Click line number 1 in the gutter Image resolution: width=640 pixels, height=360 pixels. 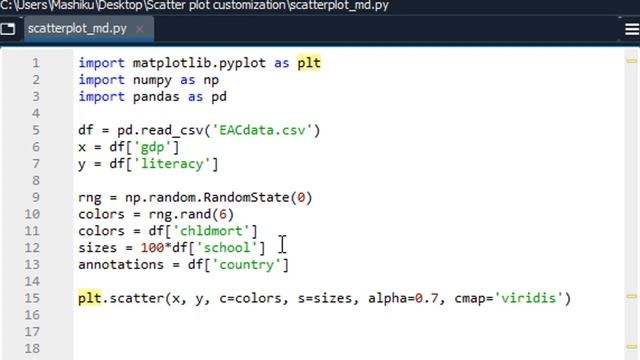(36, 63)
